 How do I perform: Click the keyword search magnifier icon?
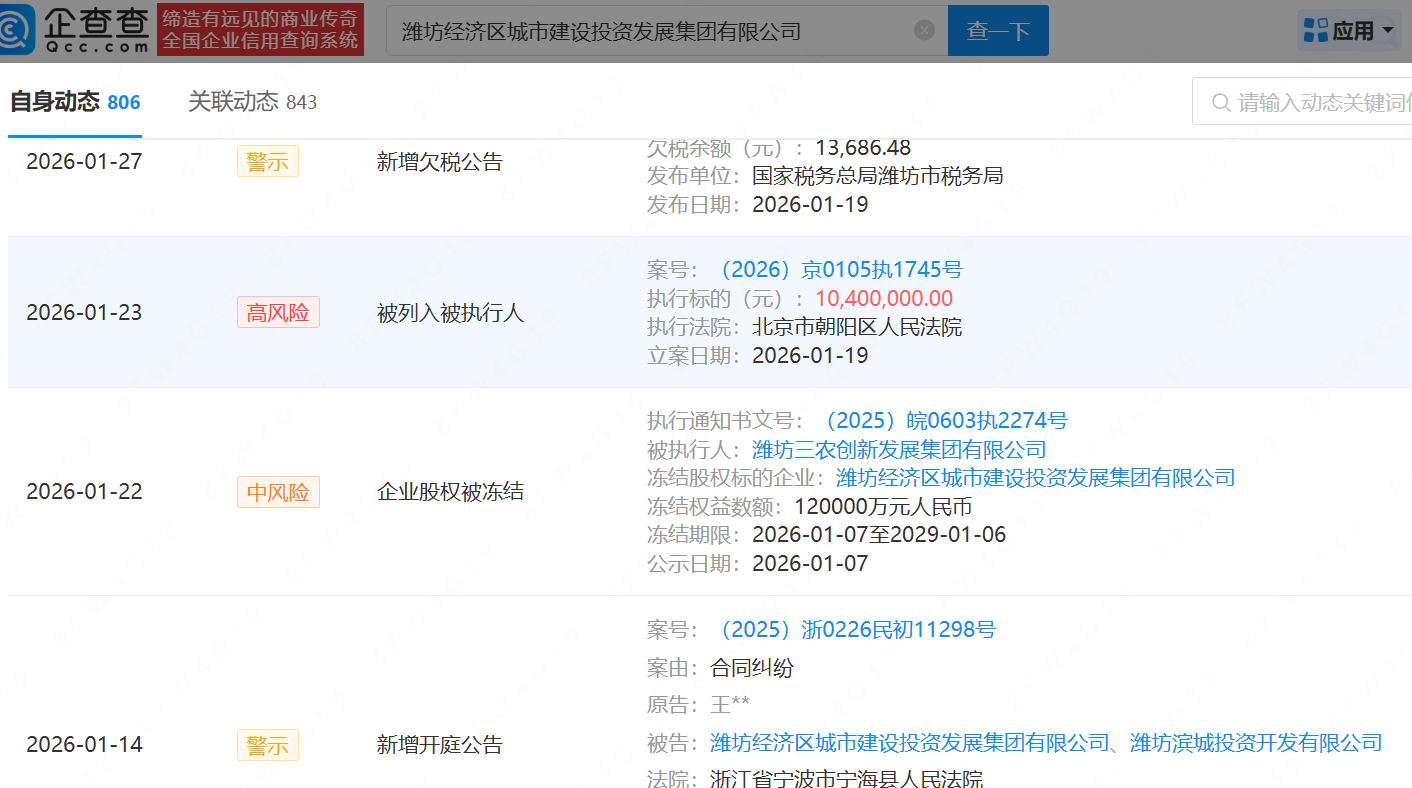[x=1220, y=103]
